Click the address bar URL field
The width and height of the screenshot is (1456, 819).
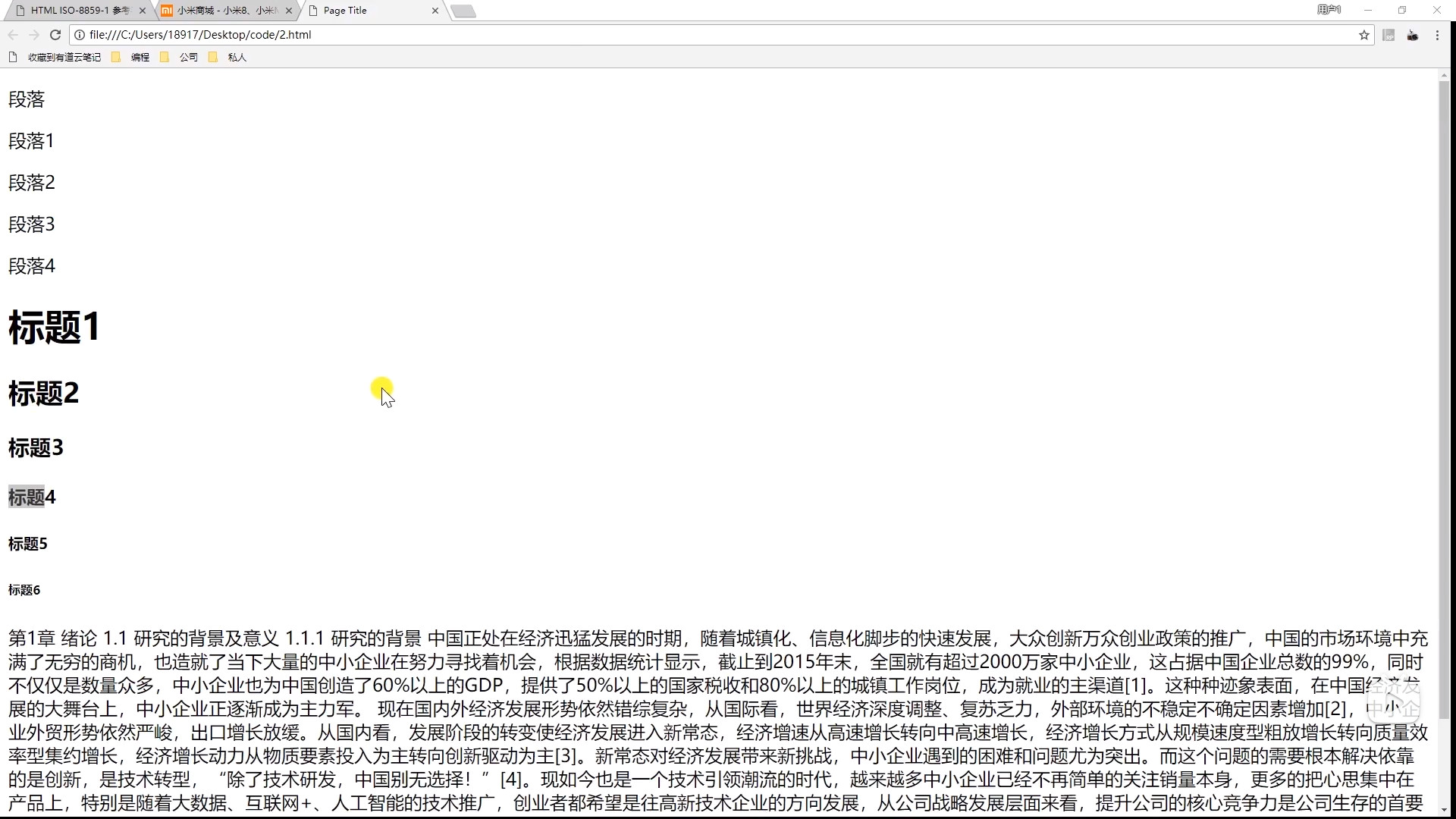pyautogui.click(x=682, y=35)
